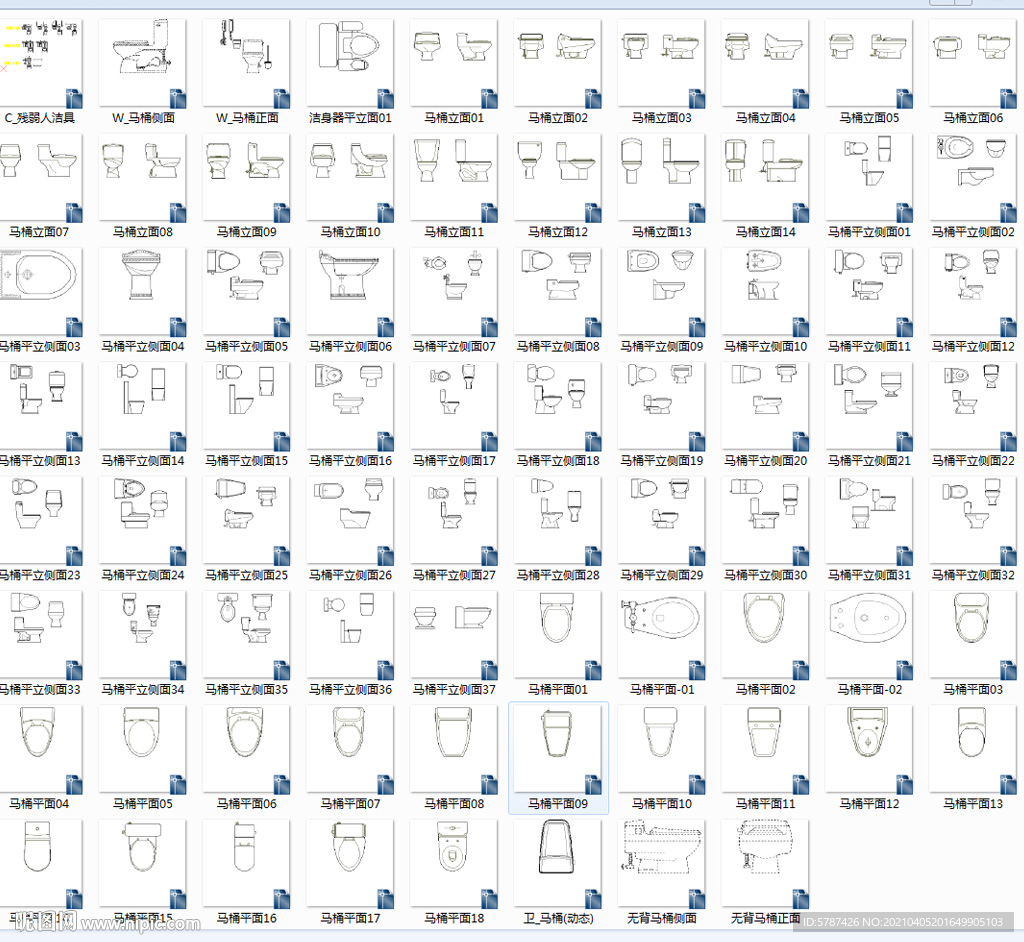
Task: Select the 马桶平立侧面12 file icon
Action: coord(974,292)
